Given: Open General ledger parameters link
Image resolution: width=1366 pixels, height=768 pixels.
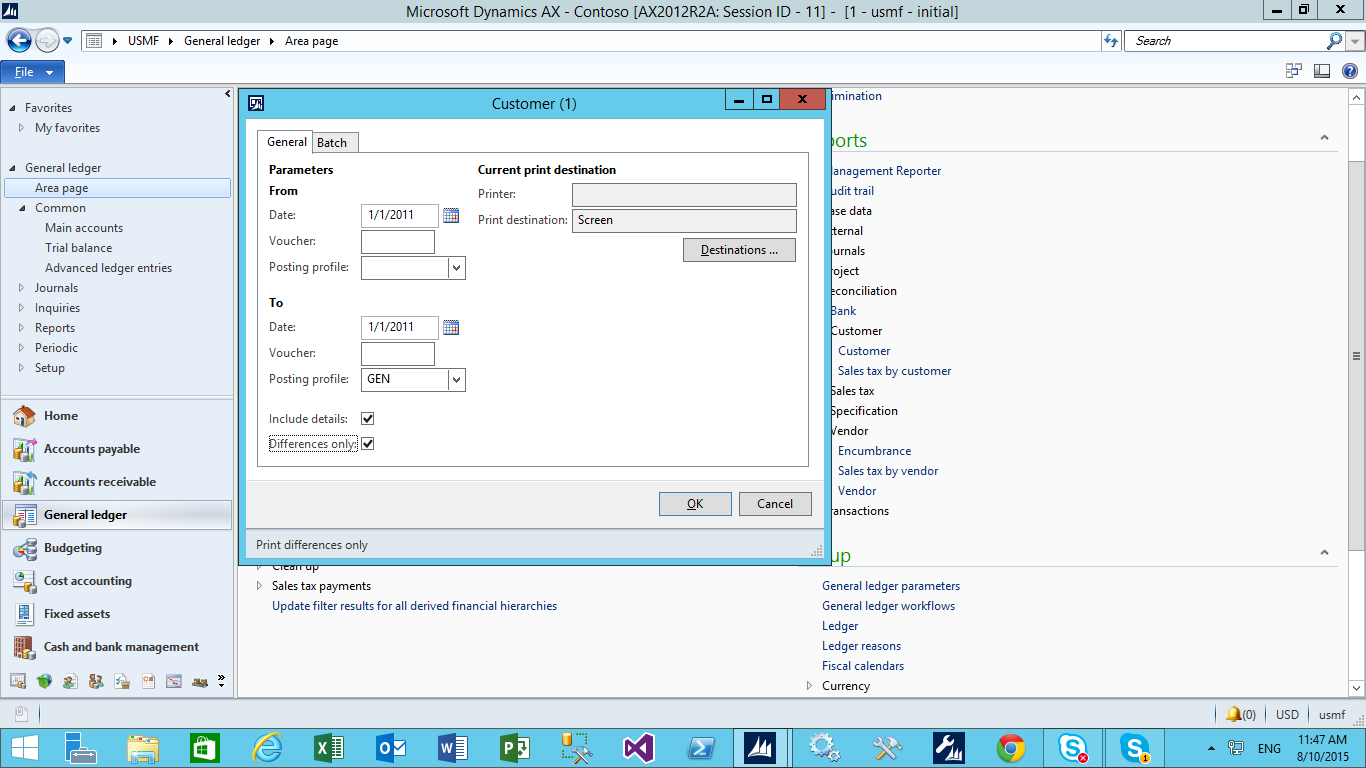Looking at the screenshot, I should (891, 586).
